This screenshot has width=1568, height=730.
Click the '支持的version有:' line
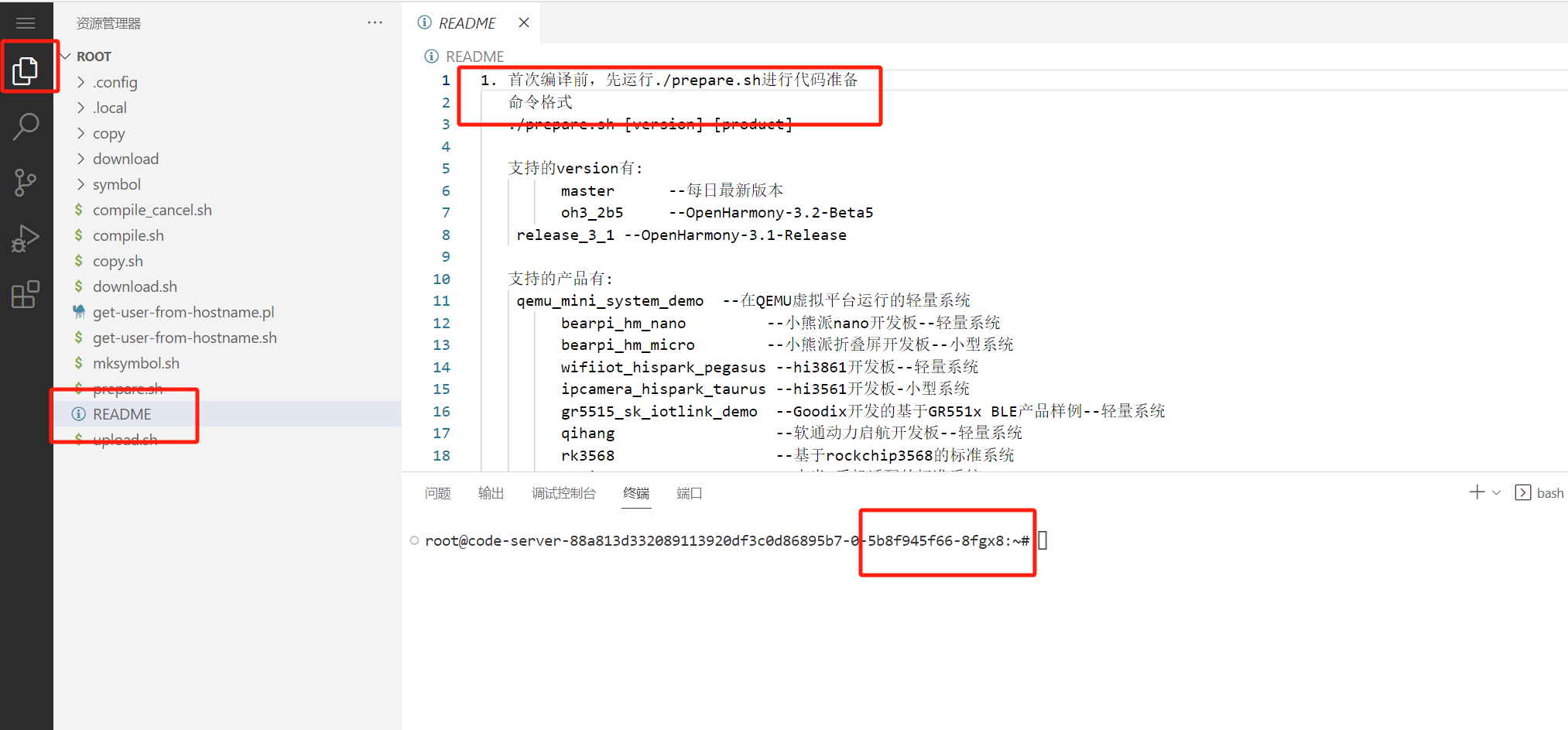click(575, 168)
